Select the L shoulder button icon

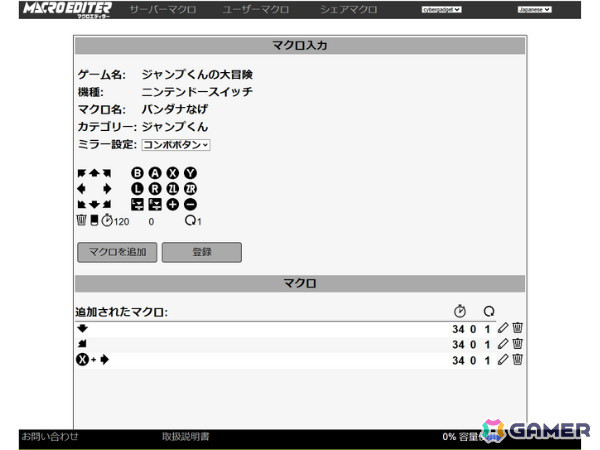click(x=137, y=189)
